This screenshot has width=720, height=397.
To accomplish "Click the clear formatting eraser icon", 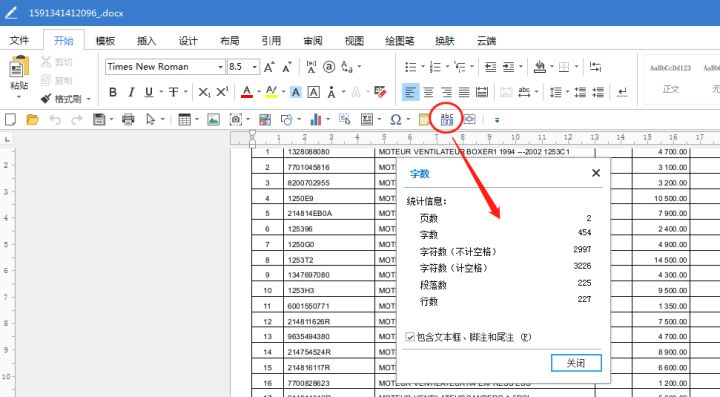I will click(380, 92).
